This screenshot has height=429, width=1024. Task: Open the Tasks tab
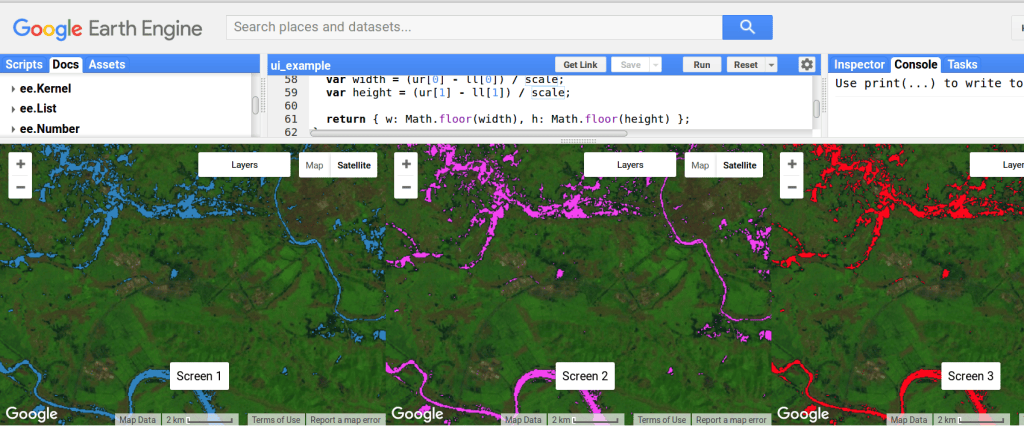962,65
